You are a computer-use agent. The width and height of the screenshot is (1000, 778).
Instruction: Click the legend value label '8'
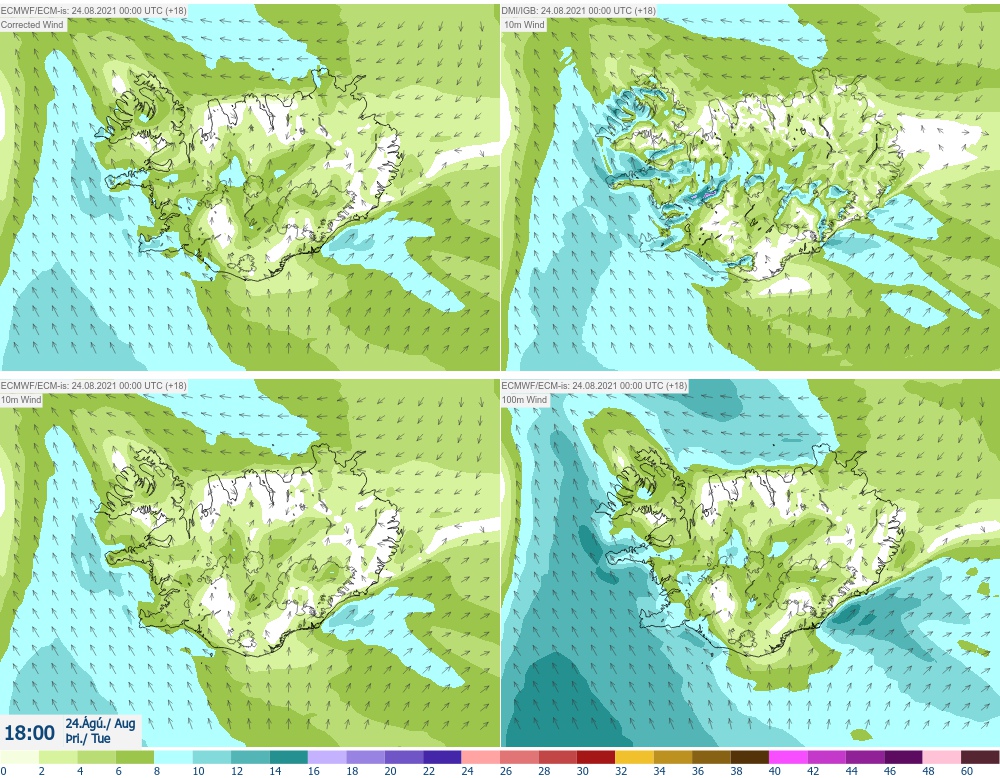(157, 771)
